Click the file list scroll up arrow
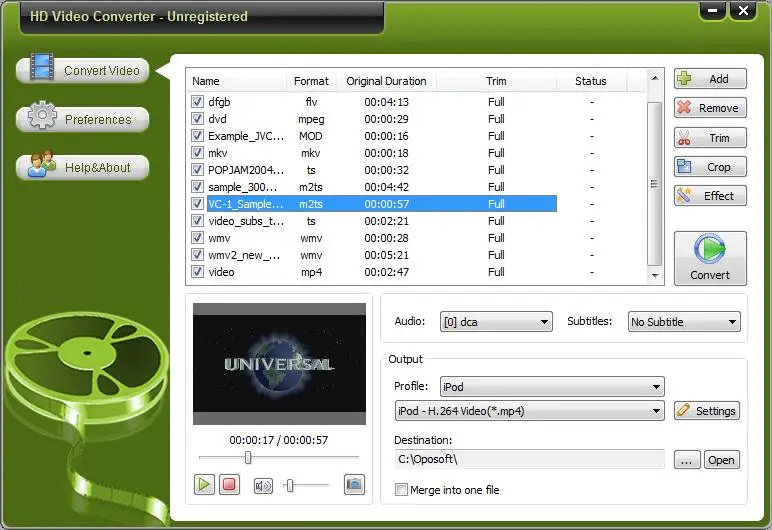 click(655, 78)
